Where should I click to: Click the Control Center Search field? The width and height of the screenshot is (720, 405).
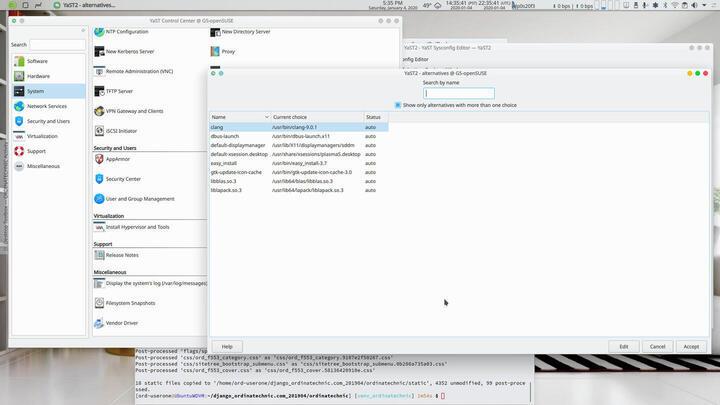coord(57,45)
